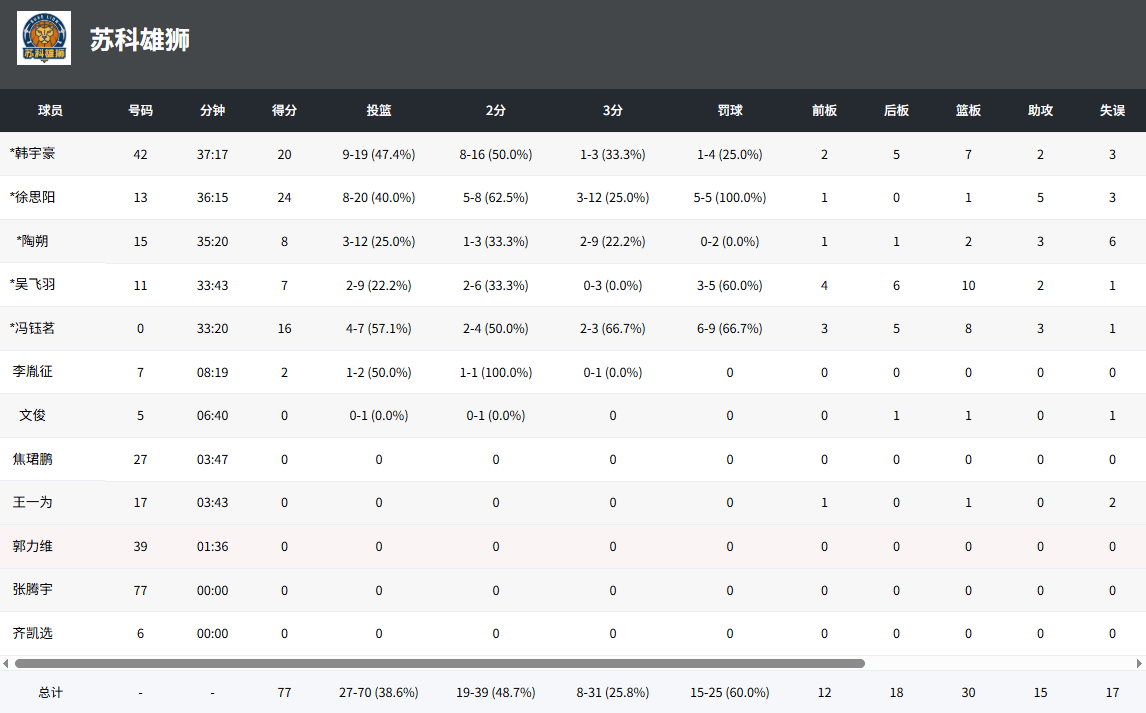The image size is (1146, 713).
Task: Select the 球员 column header
Action: [50, 110]
